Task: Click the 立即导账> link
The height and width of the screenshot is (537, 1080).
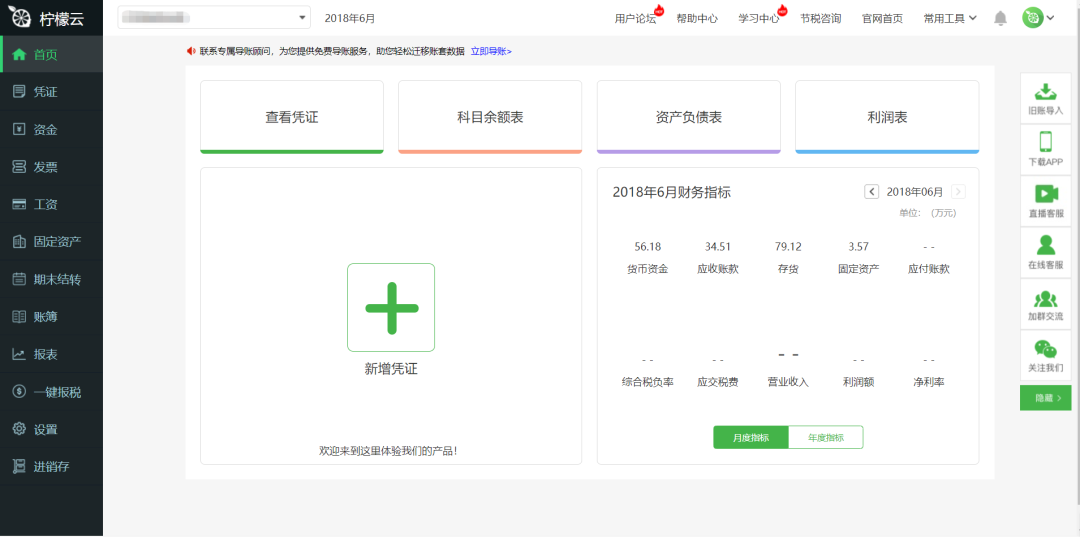Action: pyautogui.click(x=491, y=51)
